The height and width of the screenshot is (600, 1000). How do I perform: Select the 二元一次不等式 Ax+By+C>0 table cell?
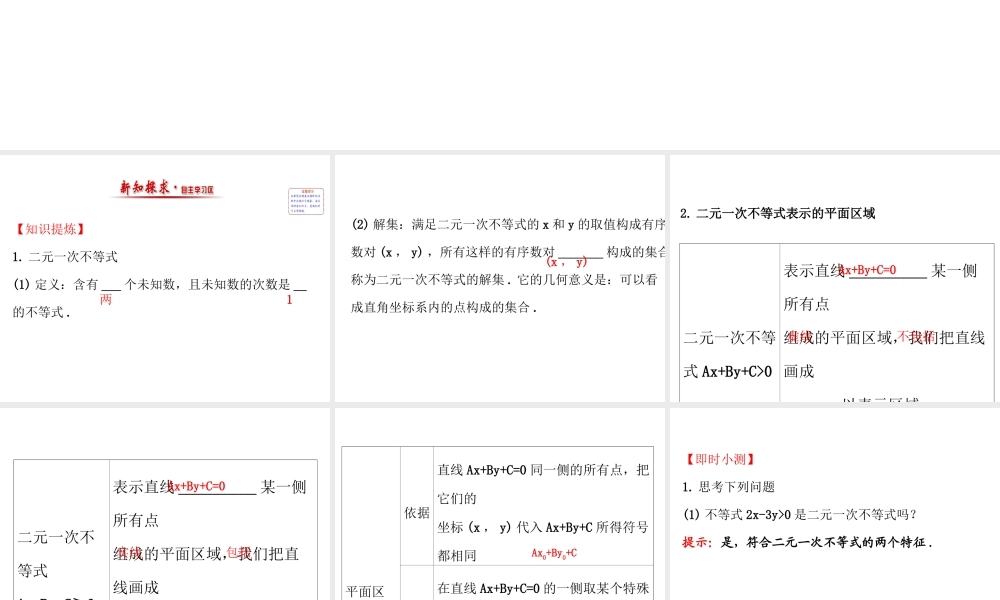coord(728,355)
